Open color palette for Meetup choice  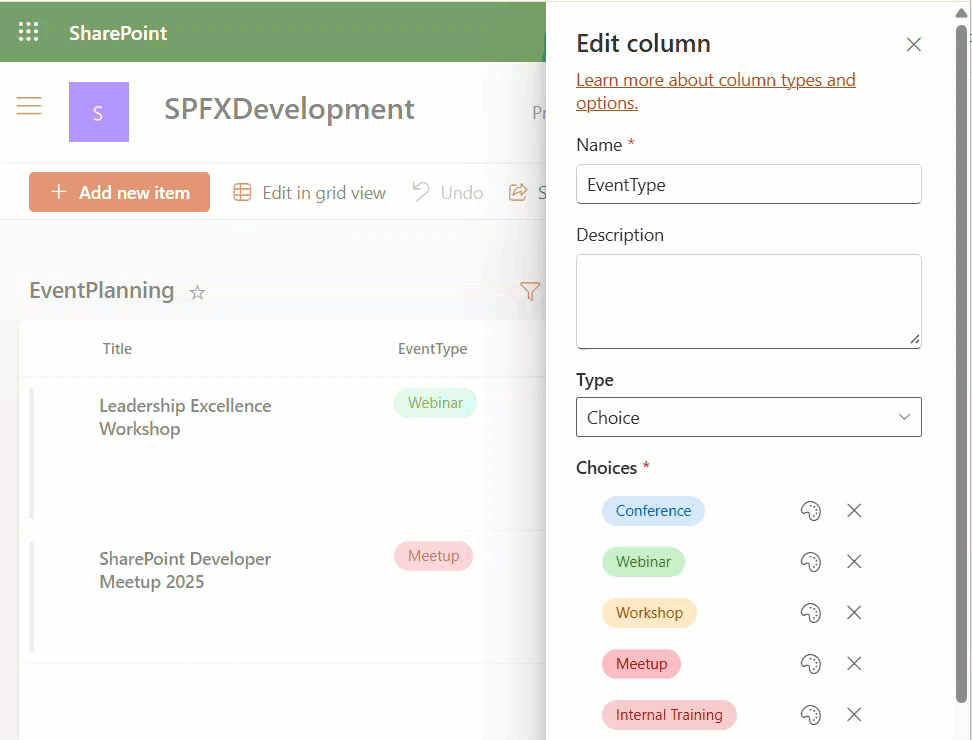coord(811,664)
